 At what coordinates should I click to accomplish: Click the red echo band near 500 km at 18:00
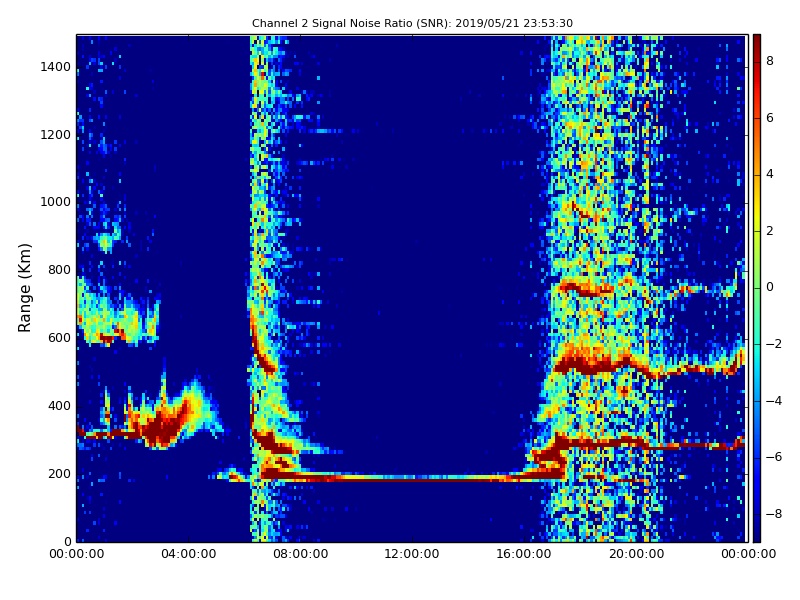[x=592, y=364]
